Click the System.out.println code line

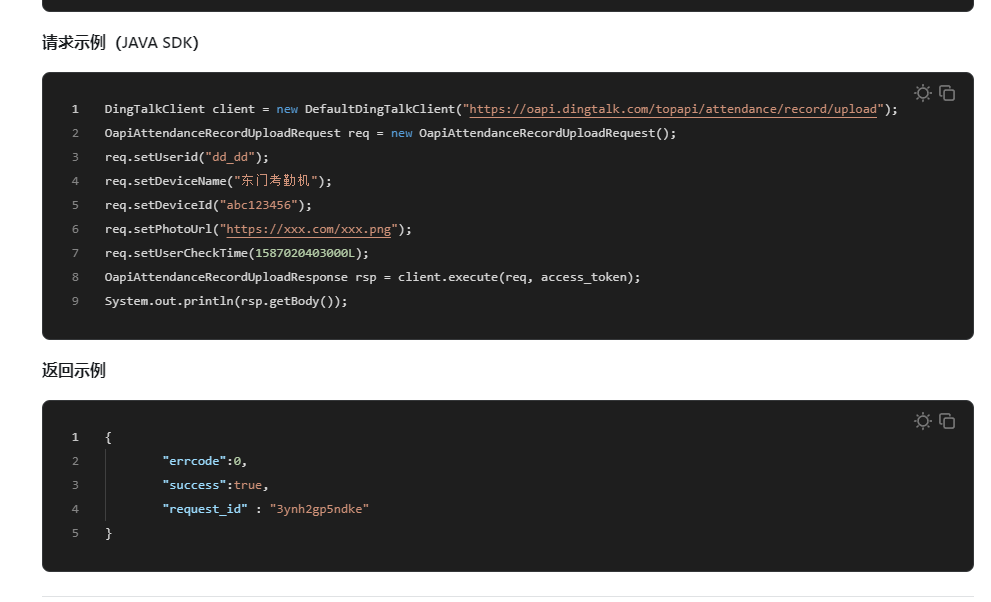pyautogui.click(x=226, y=301)
